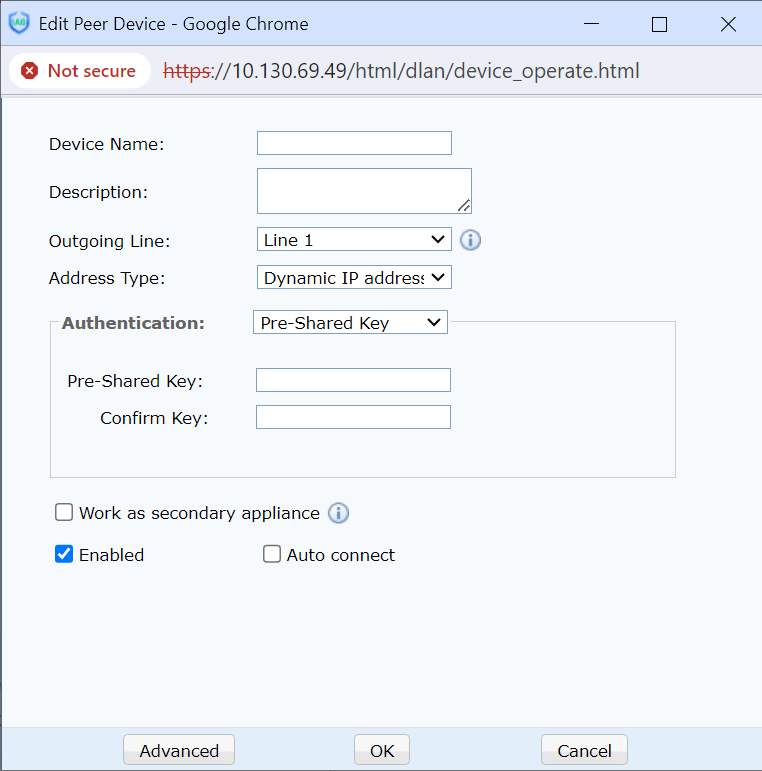Screen dimensions: 762x771
Task: Click the Not secure warning badge
Action: 79,71
